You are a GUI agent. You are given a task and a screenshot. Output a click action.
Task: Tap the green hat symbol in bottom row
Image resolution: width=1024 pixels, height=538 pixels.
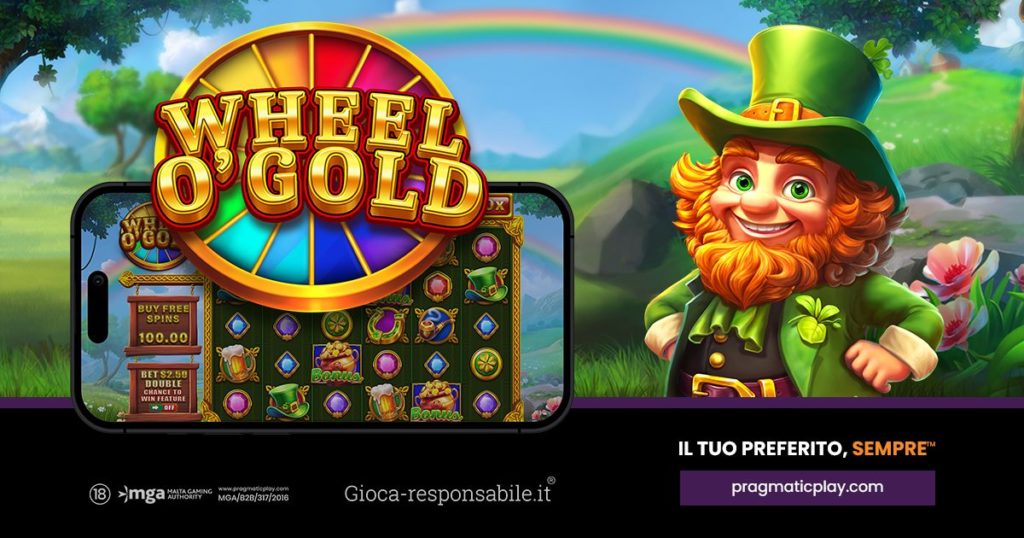click(287, 402)
